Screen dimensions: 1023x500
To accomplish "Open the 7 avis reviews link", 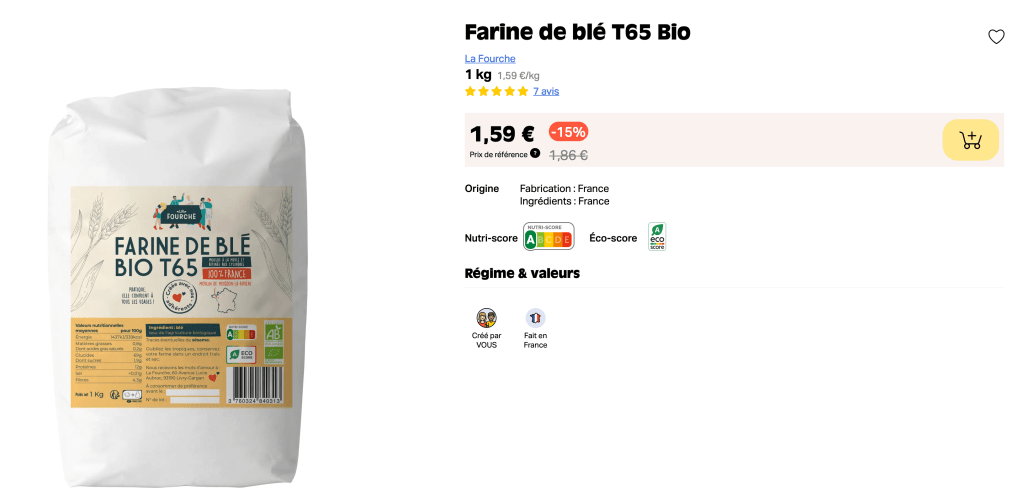I will coord(546,91).
